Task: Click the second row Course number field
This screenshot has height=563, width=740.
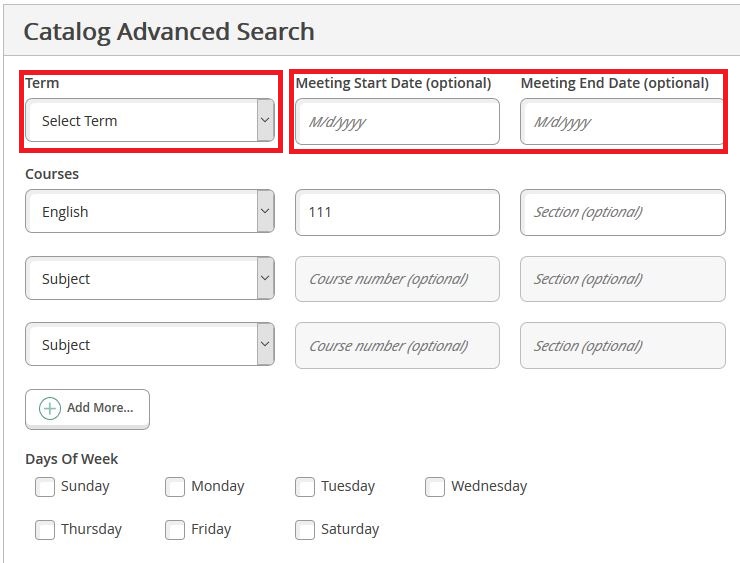Action: pyautogui.click(x=397, y=279)
